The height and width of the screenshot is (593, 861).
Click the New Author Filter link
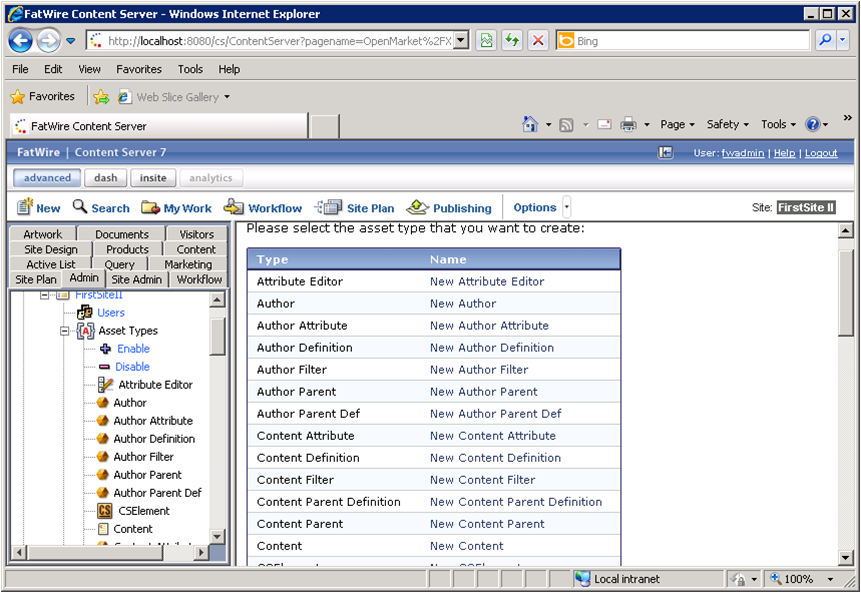click(479, 370)
